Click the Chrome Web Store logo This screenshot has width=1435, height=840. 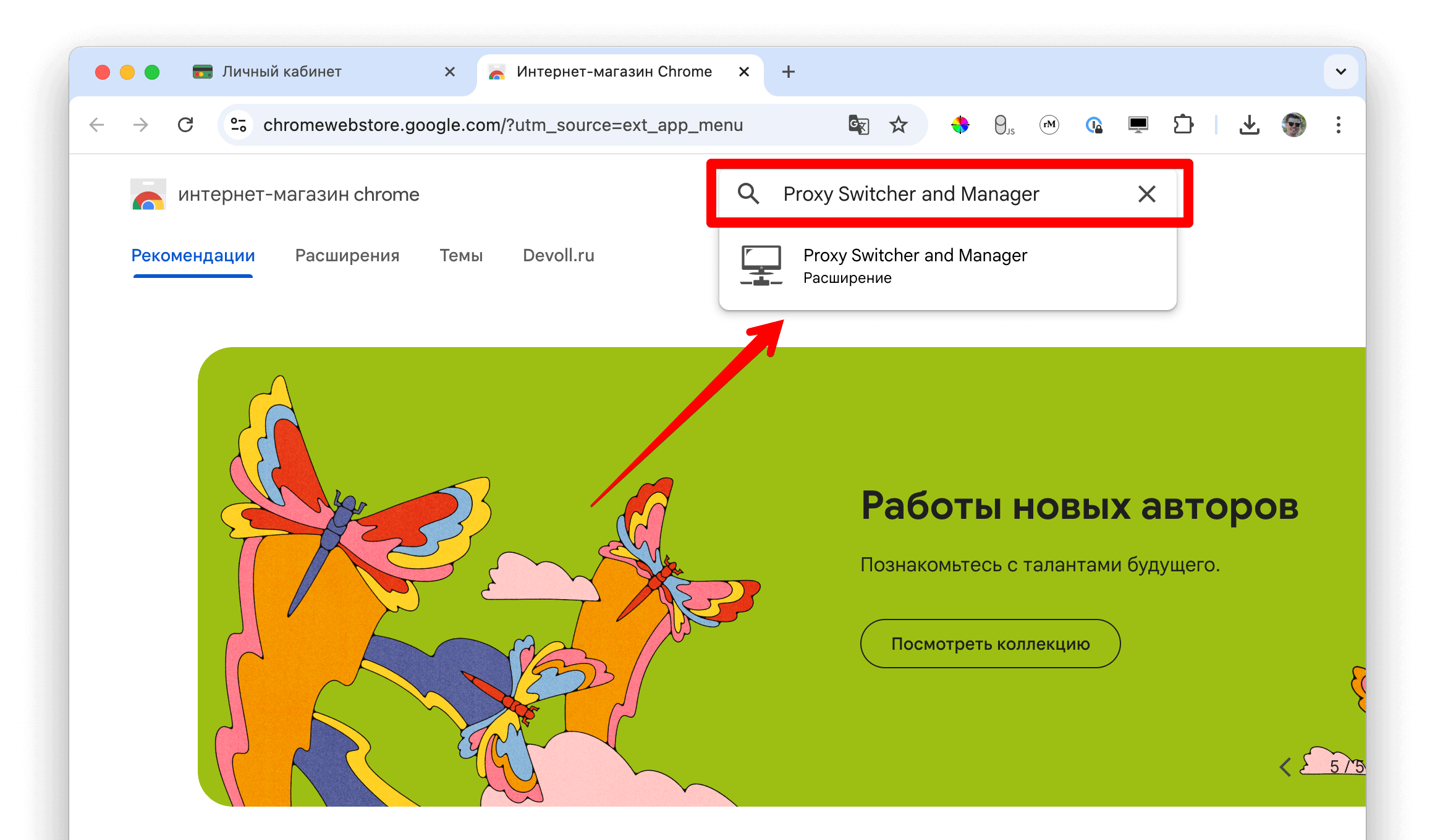148,194
